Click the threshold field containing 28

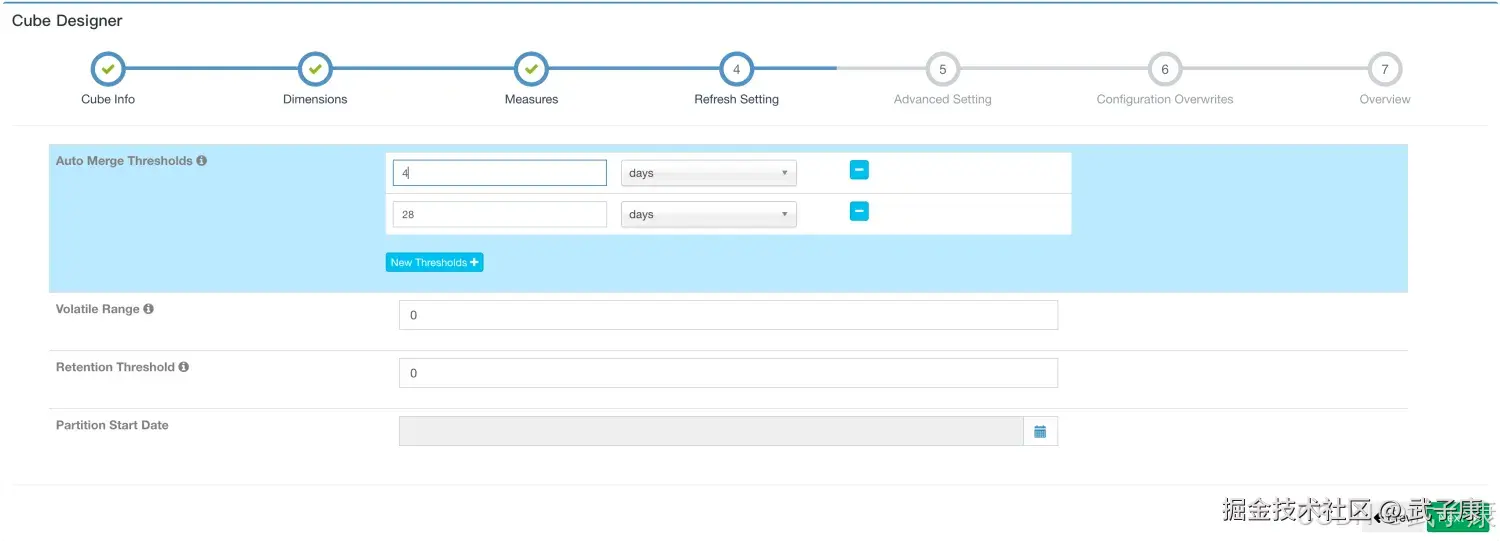coord(500,214)
